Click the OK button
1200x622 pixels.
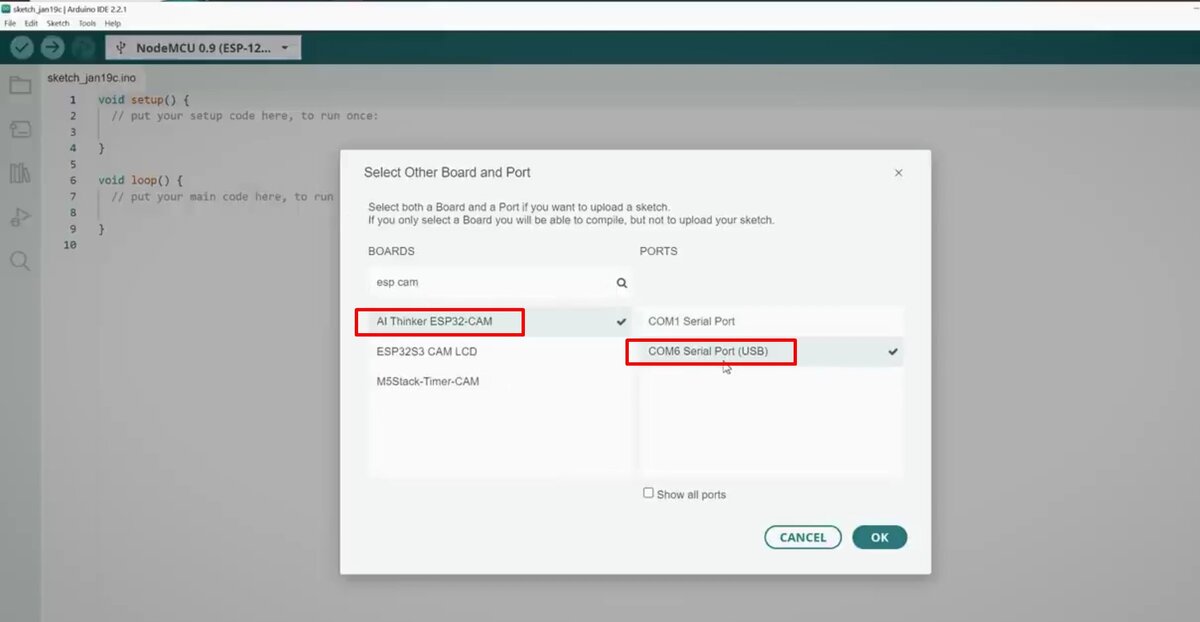click(x=879, y=537)
